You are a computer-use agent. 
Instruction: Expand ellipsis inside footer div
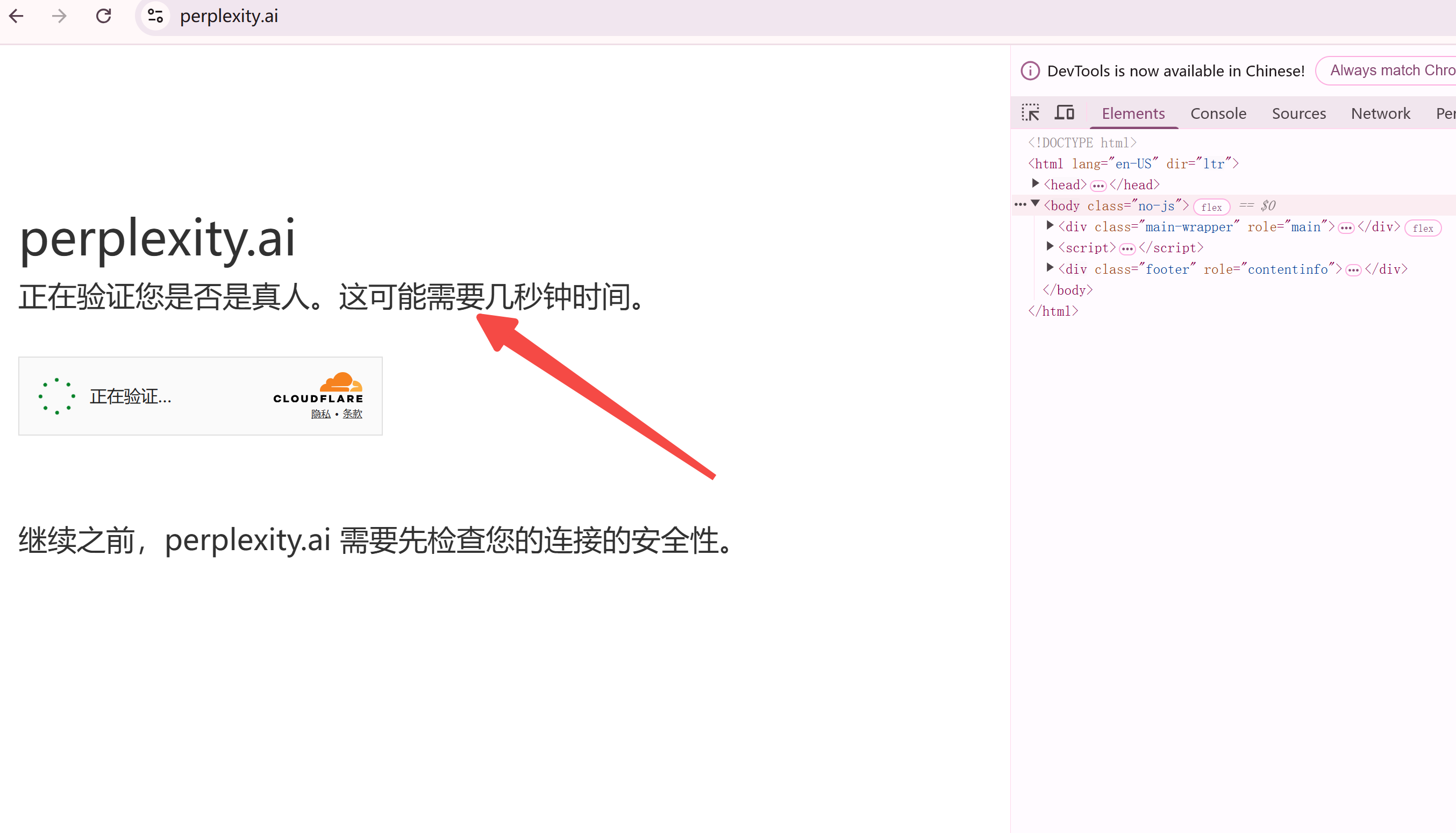coord(1354,270)
